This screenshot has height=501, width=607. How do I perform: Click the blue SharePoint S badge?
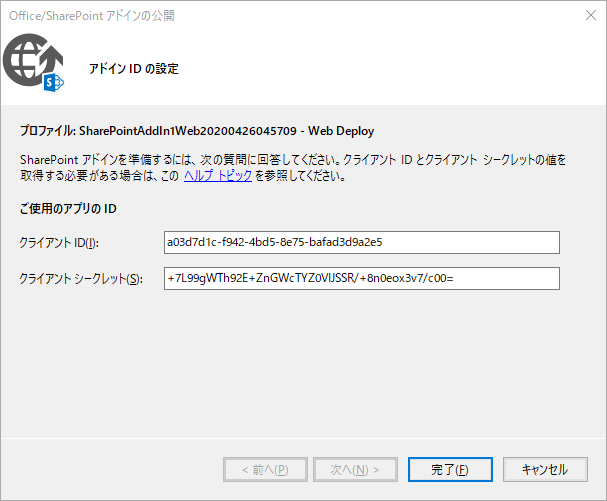55,84
